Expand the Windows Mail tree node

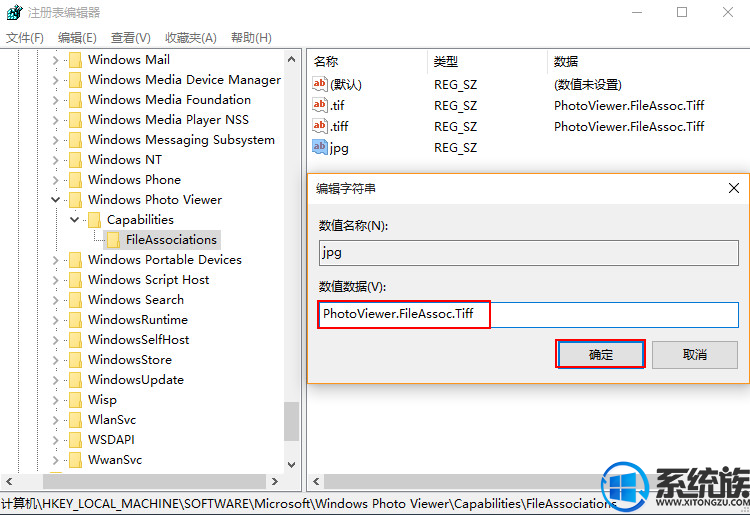coord(55,60)
